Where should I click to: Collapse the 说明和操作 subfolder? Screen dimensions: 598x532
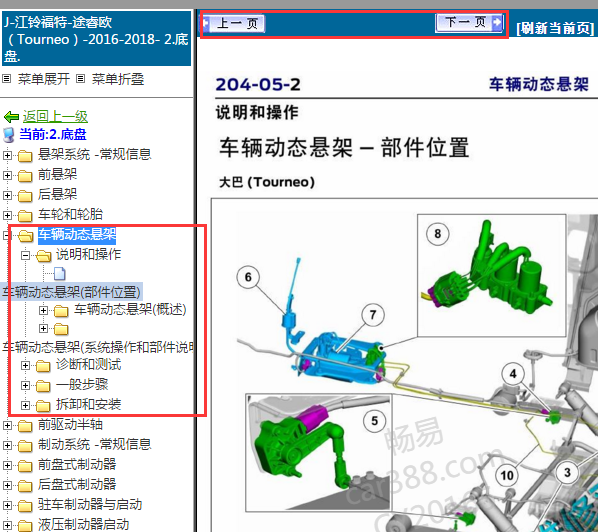point(25,255)
